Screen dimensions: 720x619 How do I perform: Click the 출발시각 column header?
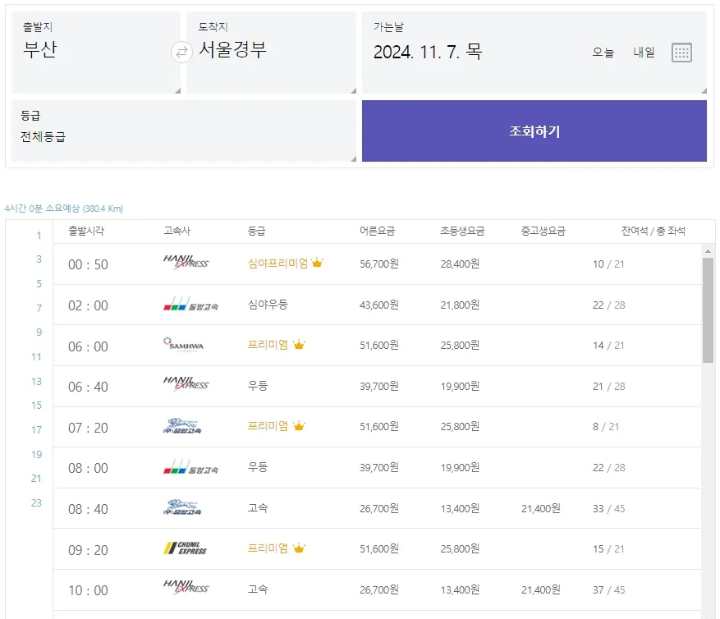point(86,231)
